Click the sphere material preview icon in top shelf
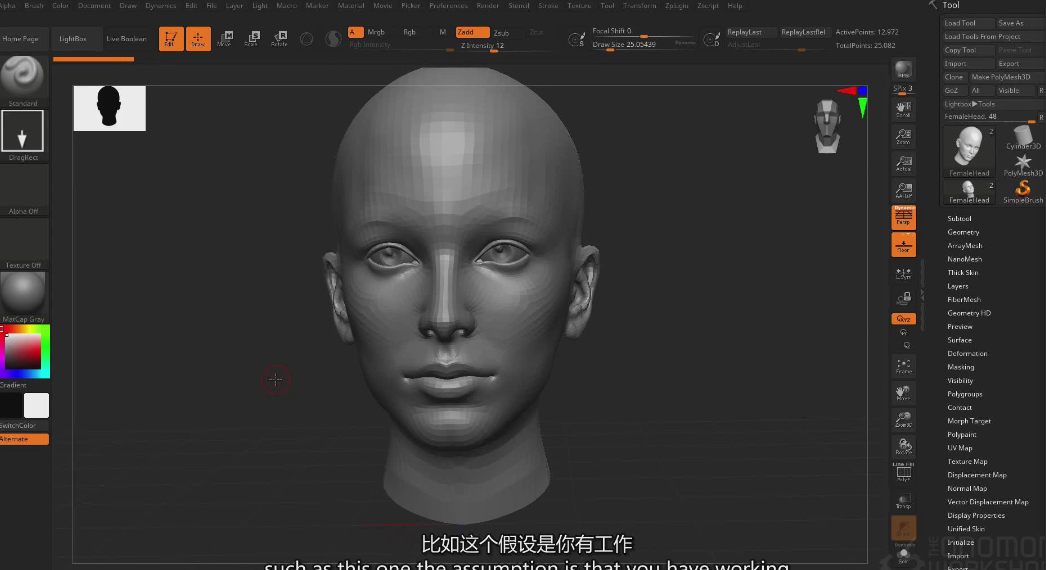The image size is (1046, 570). click(306, 39)
